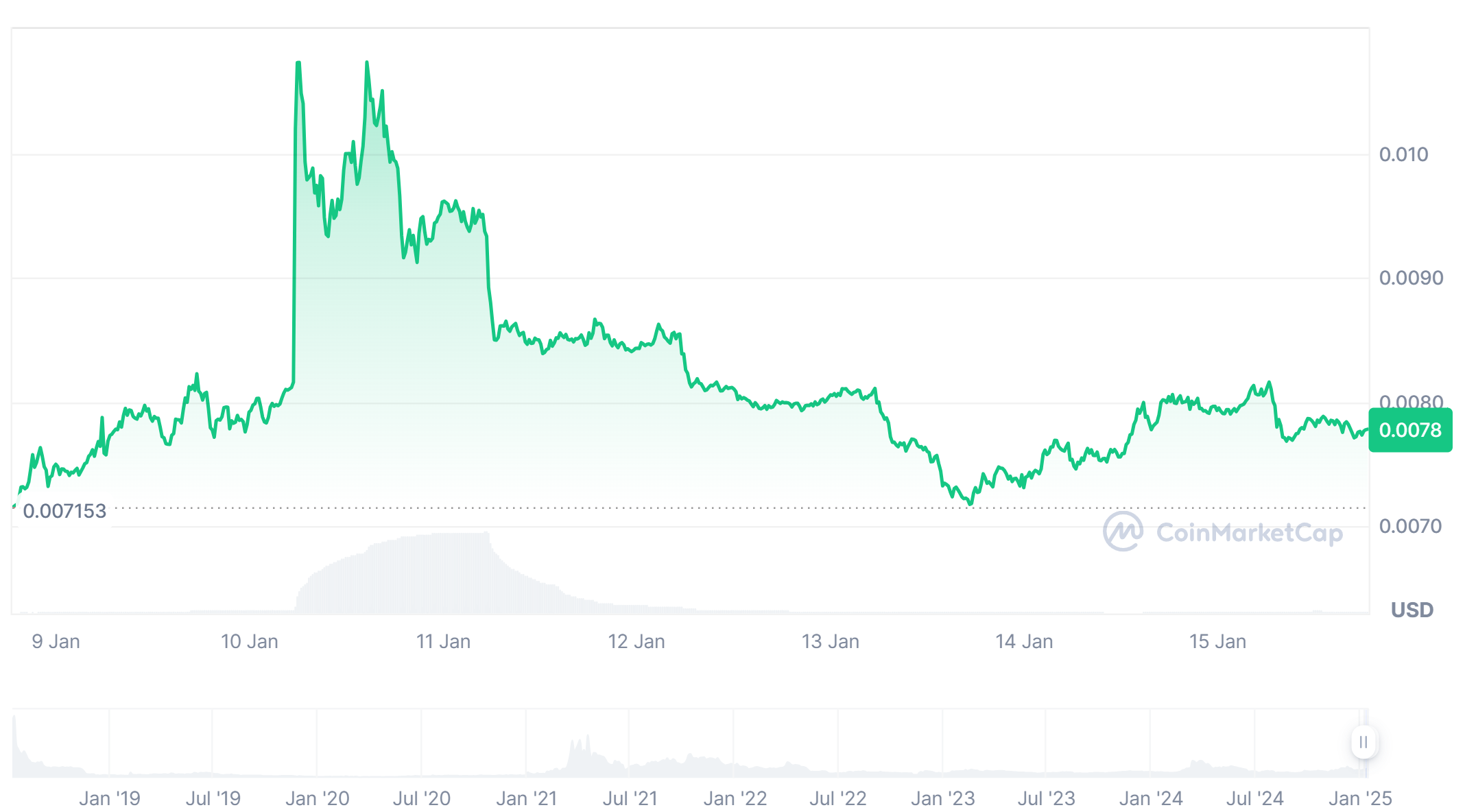Click the green 0.0078 current price tag
Screen dimensions: 1465x812
1410,430
